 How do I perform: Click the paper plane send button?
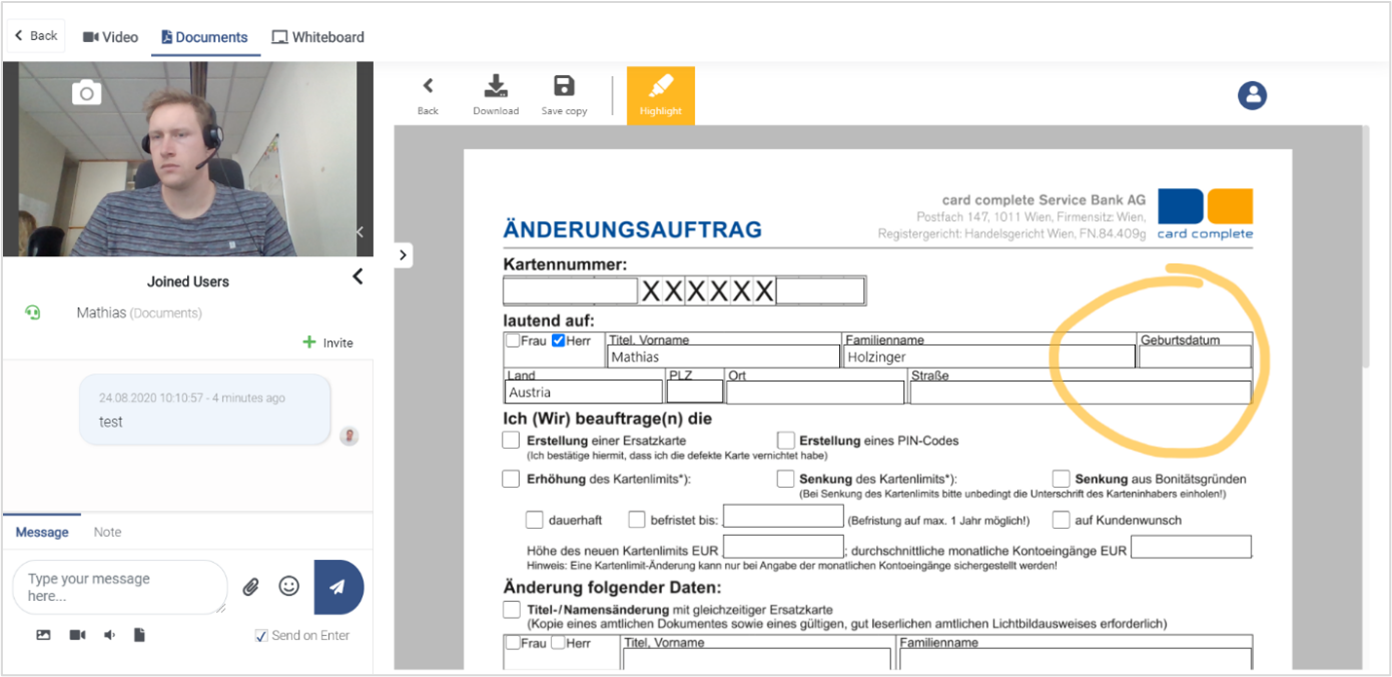click(338, 587)
